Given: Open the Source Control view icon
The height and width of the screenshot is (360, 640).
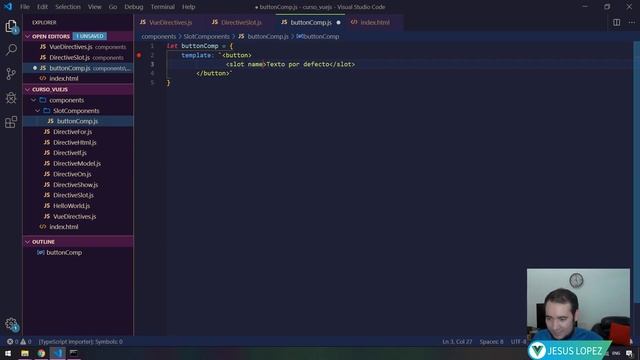Looking at the screenshot, I should (x=11, y=74).
